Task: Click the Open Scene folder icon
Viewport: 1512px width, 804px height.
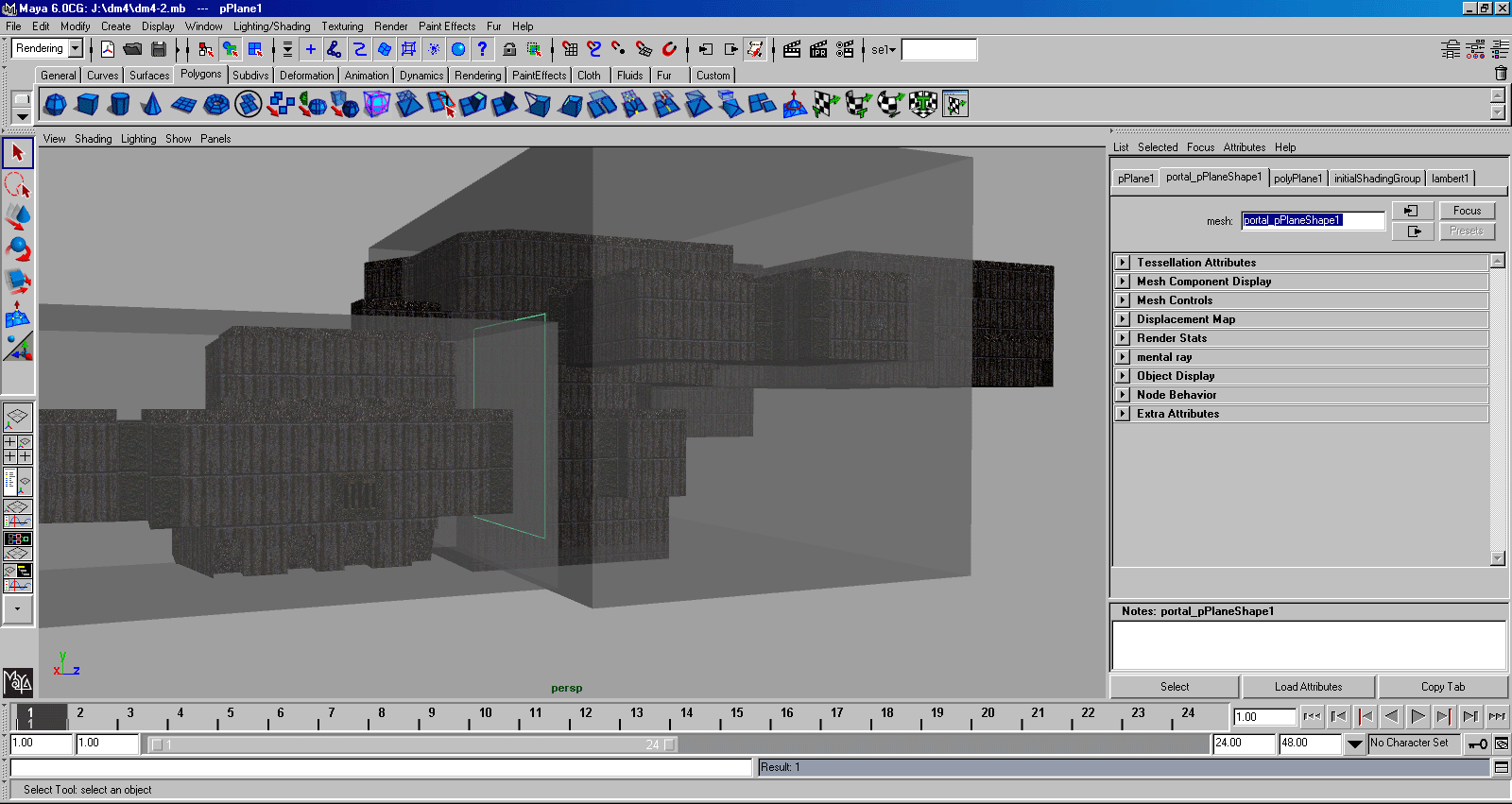Action: pos(133,49)
